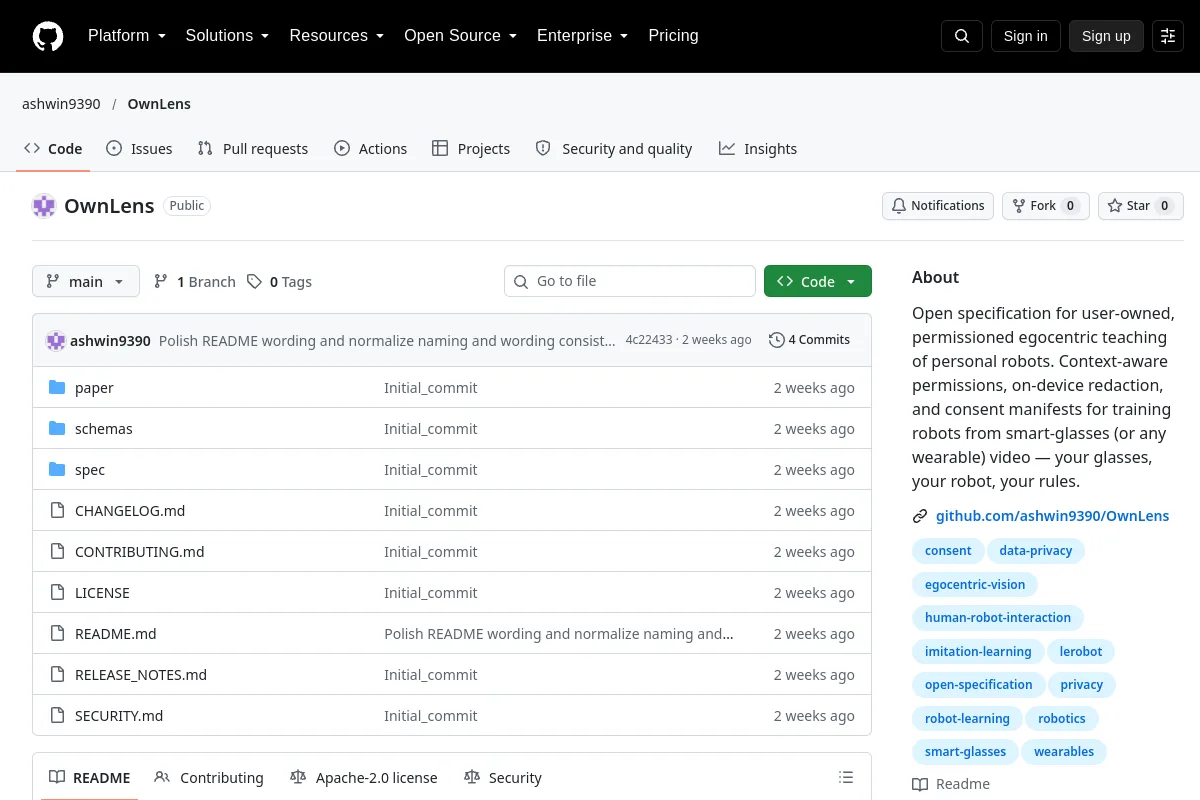This screenshot has width=1200, height=800.
Task: Expand the green Code dropdown button
Action: click(818, 281)
